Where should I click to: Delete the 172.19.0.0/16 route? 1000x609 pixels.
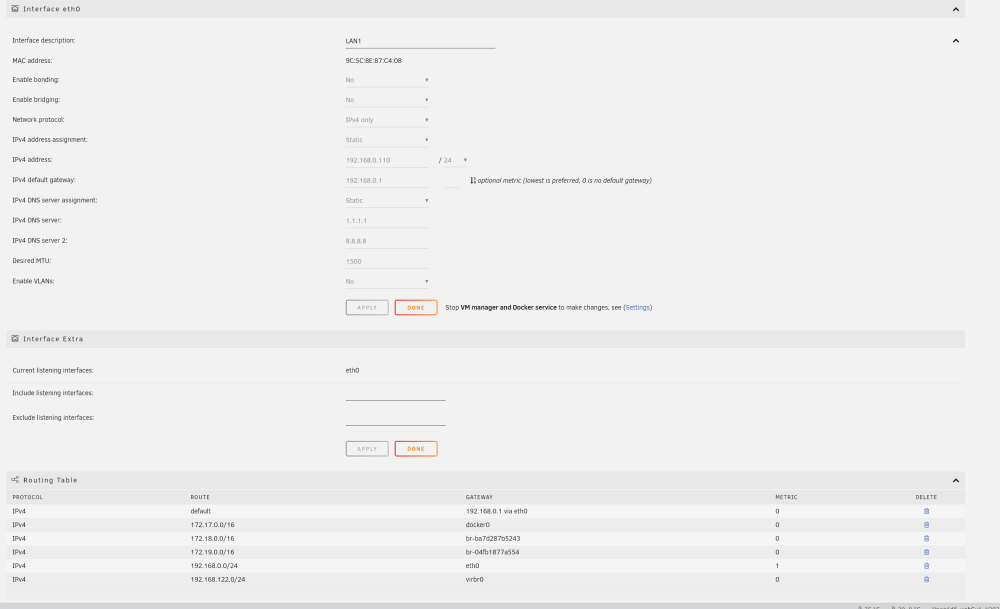click(926, 552)
